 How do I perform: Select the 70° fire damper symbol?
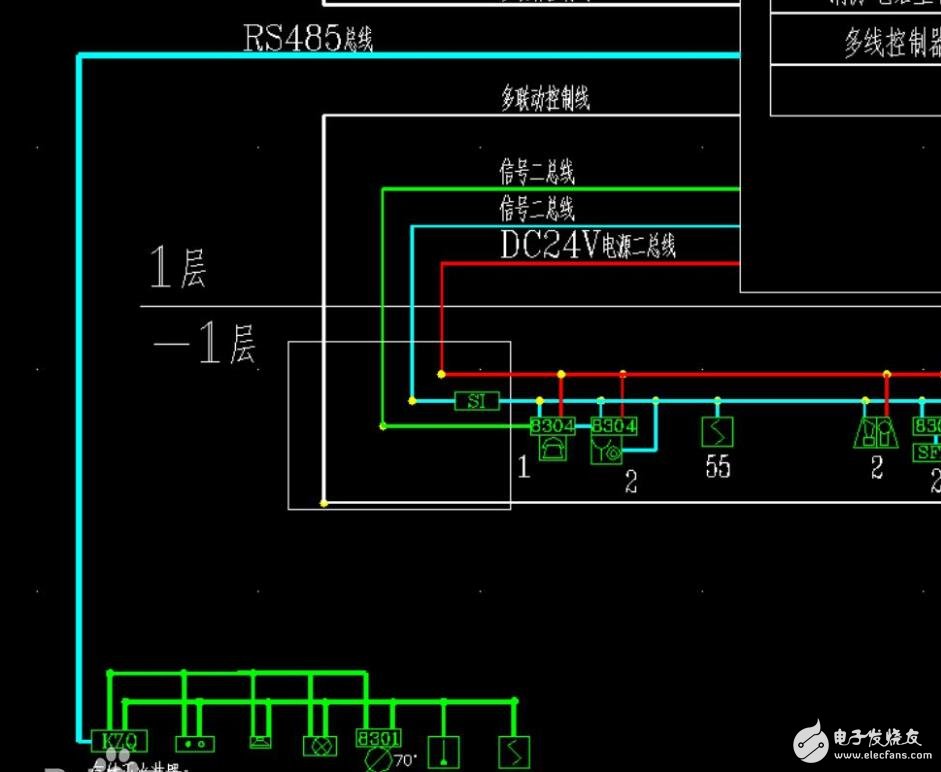pos(379,761)
